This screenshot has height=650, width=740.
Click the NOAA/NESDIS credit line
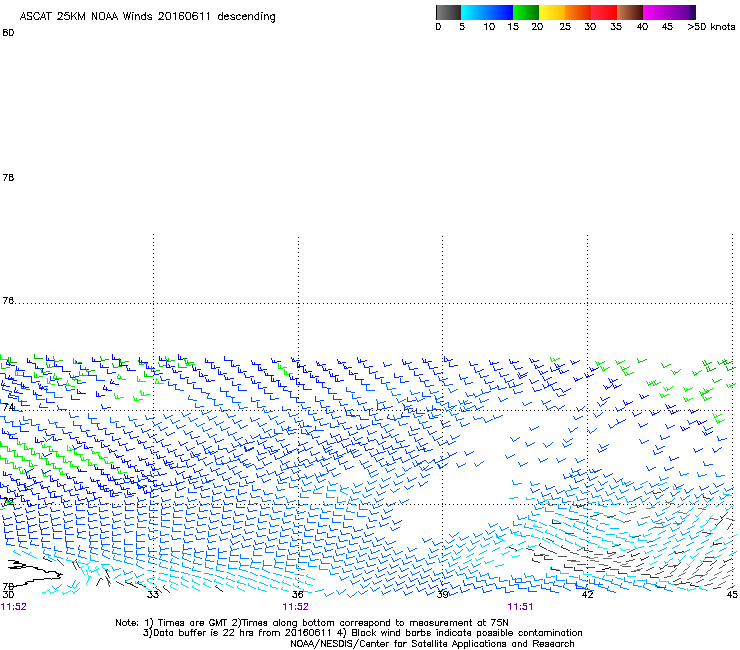[x=432, y=644]
